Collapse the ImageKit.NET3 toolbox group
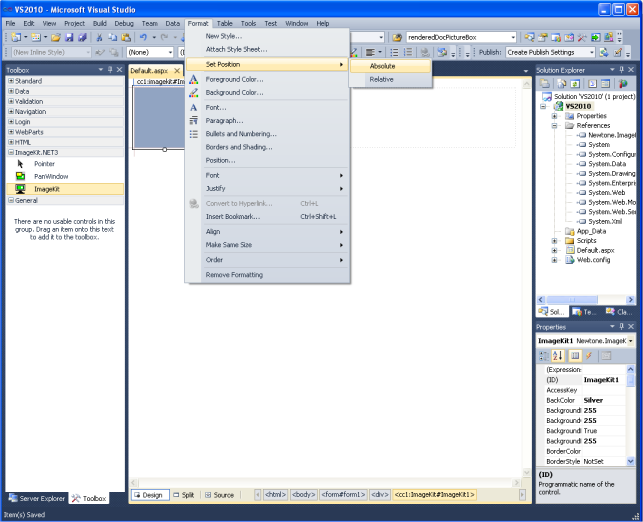This screenshot has height=522, width=643. [x=11, y=152]
